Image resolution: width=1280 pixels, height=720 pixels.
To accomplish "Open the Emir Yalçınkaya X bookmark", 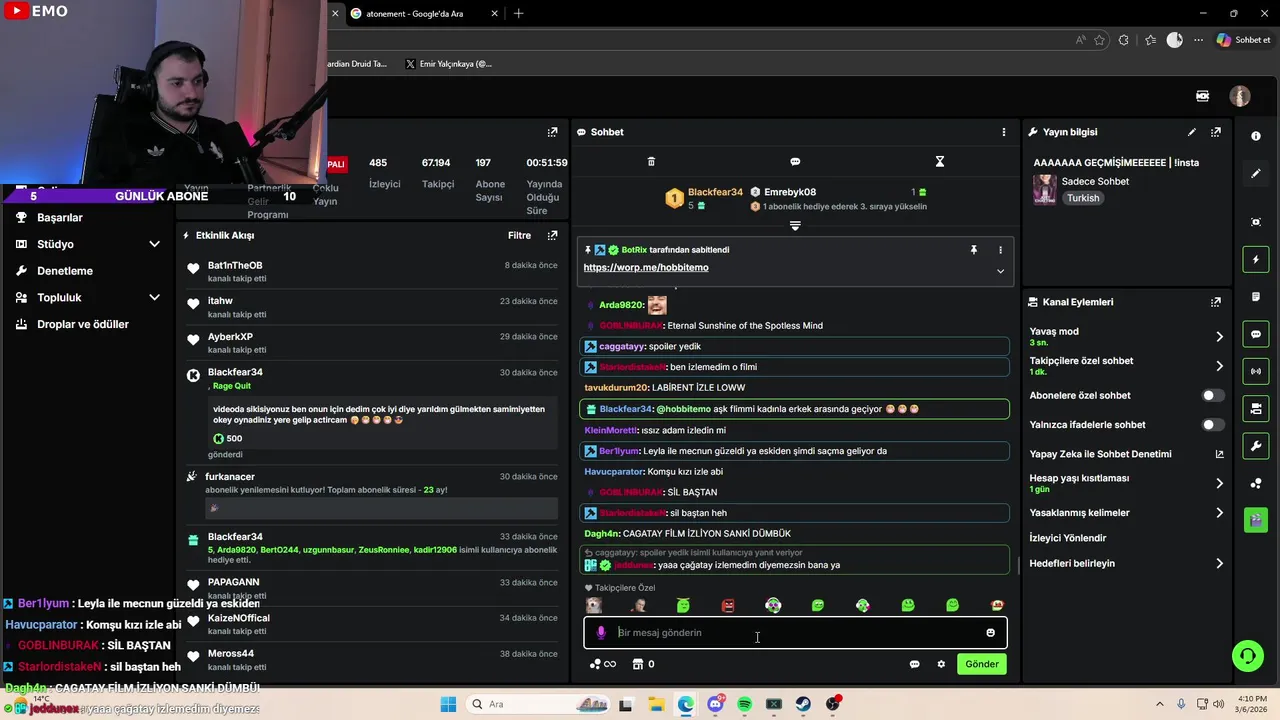I will [448, 64].
